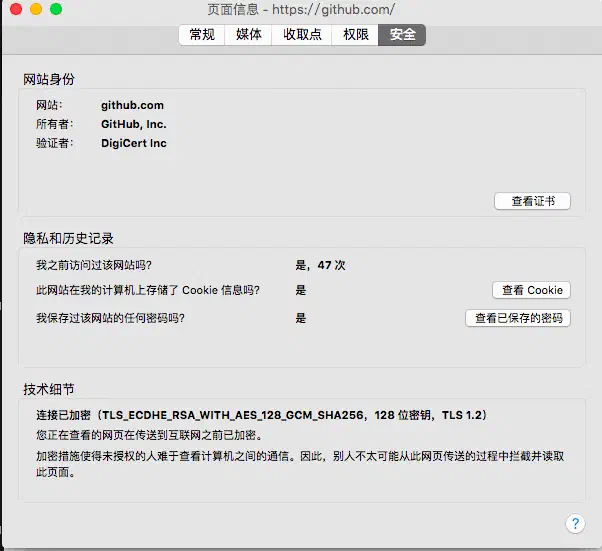Viewport: 602px width, 551px height.
Task: Open the 媒体 tab
Action: tap(248, 35)
